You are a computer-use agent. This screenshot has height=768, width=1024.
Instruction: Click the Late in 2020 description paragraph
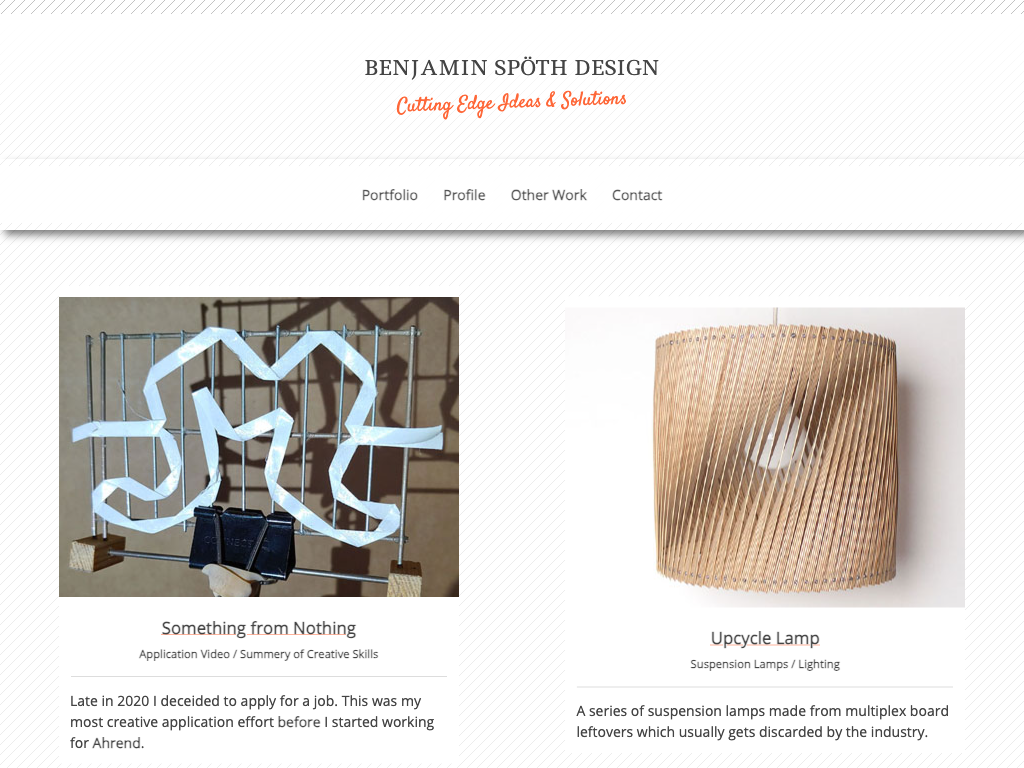pos(252,722)
